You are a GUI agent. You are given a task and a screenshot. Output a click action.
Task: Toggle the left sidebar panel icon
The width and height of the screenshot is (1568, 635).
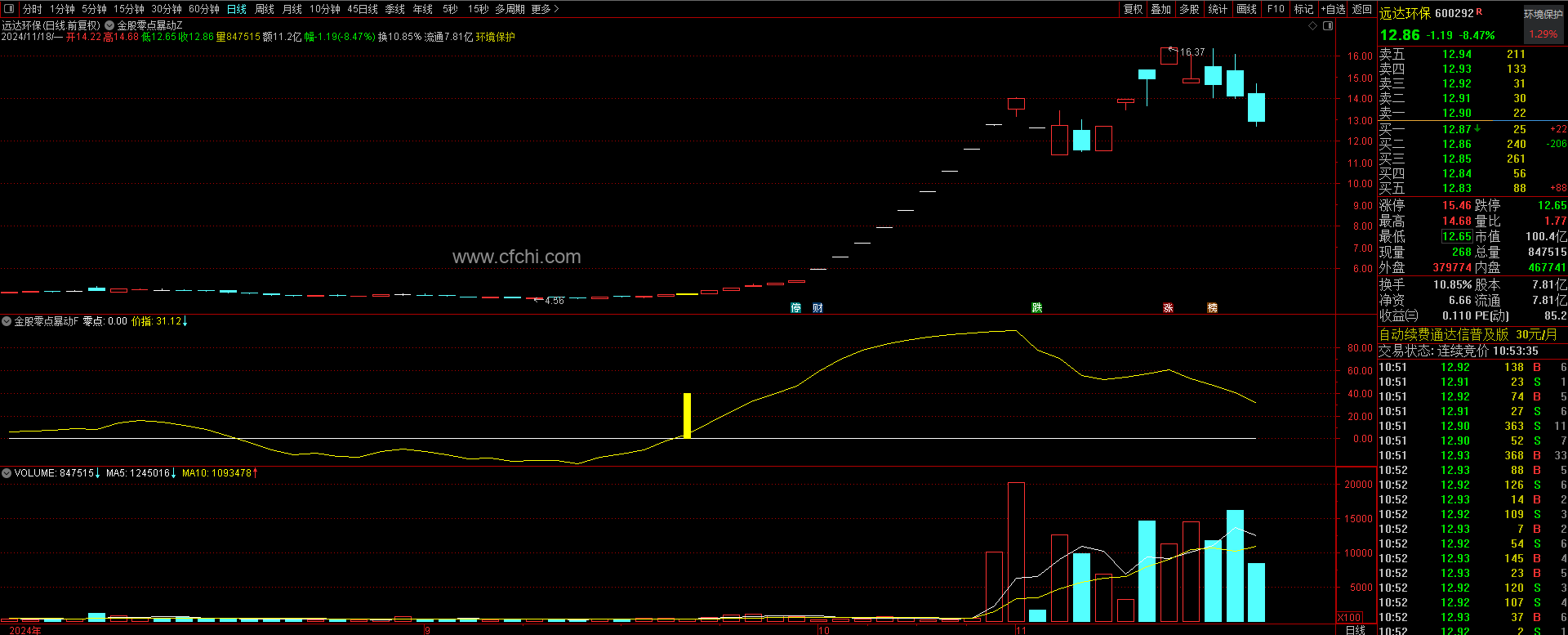click(9, 9)
